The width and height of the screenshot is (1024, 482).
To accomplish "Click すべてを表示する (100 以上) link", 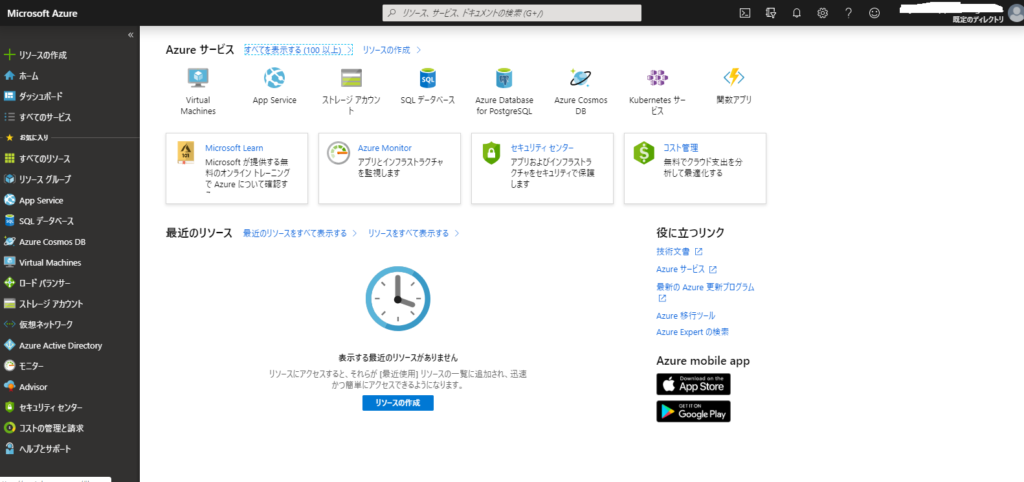I will click(298, 50).
